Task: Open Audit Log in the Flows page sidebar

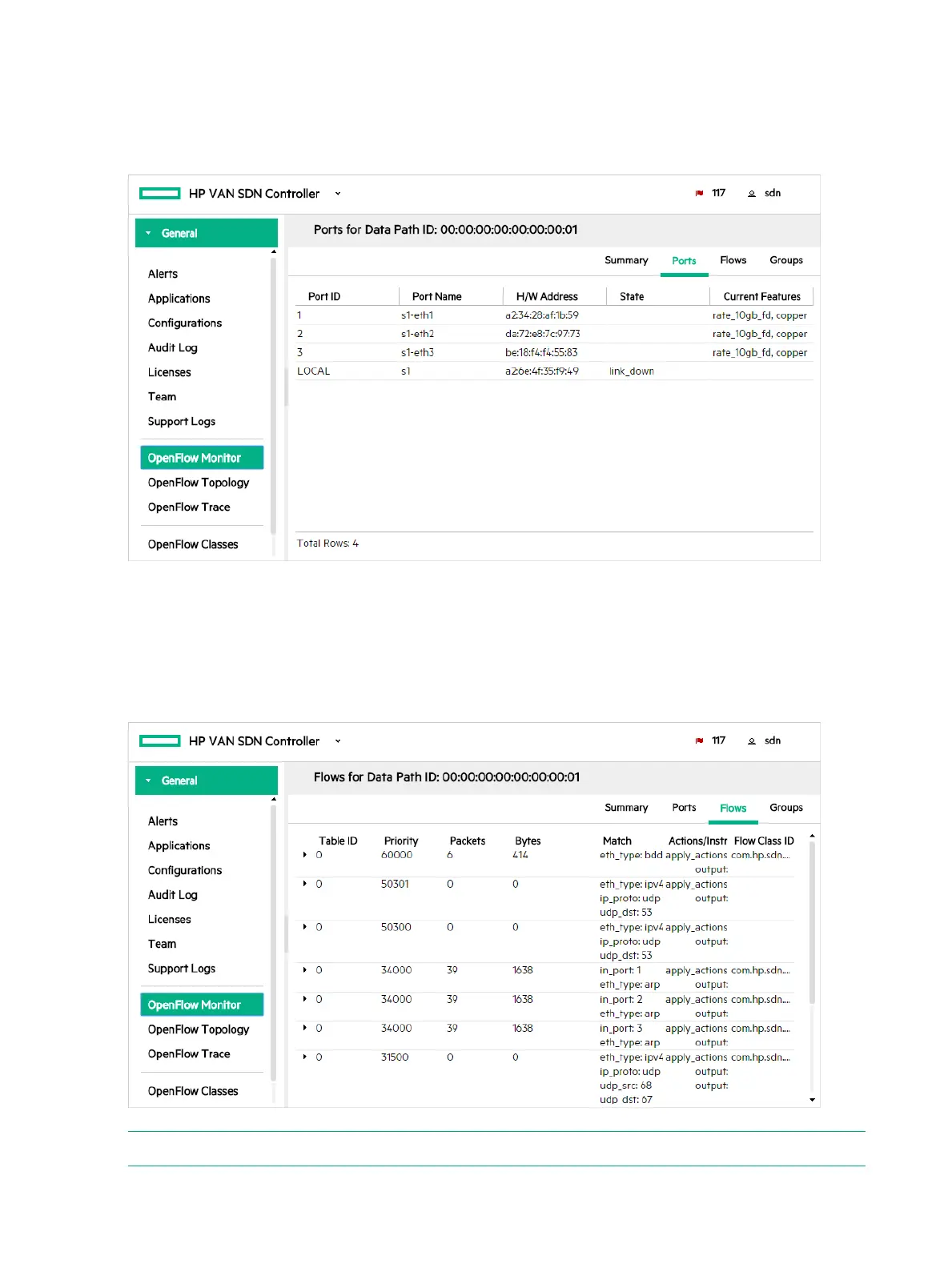Action: (x=172, y=895)
